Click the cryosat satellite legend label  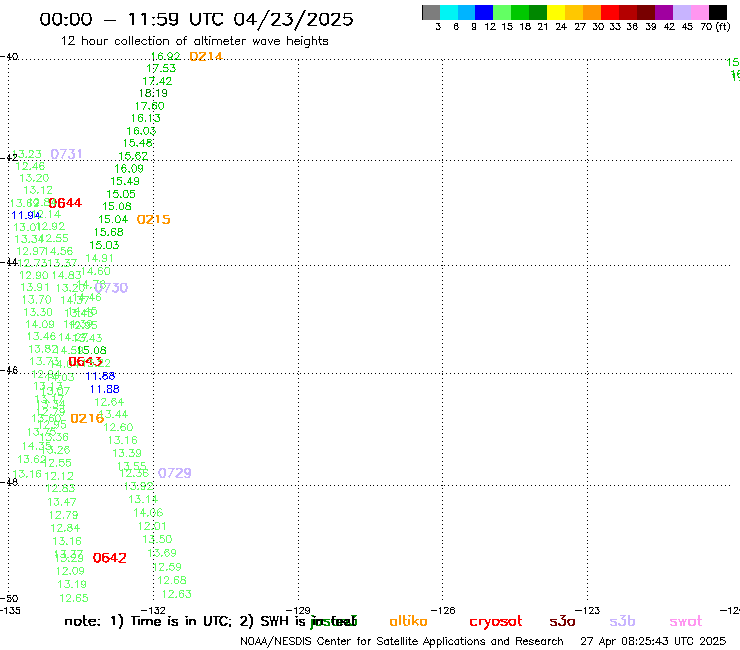[x=496, y=622]
